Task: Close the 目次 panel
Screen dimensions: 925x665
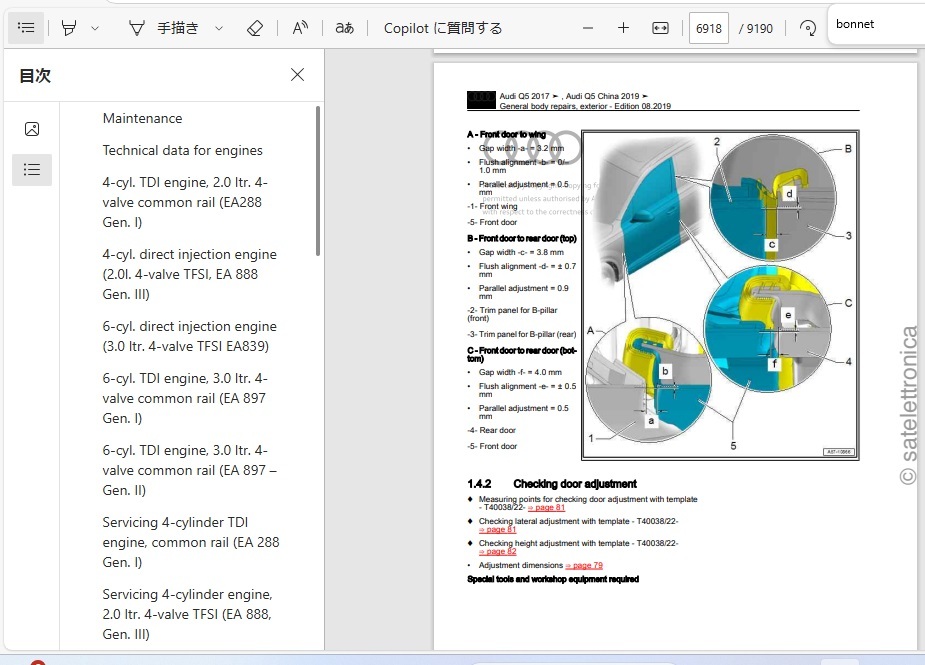Action: click(297, 74)
